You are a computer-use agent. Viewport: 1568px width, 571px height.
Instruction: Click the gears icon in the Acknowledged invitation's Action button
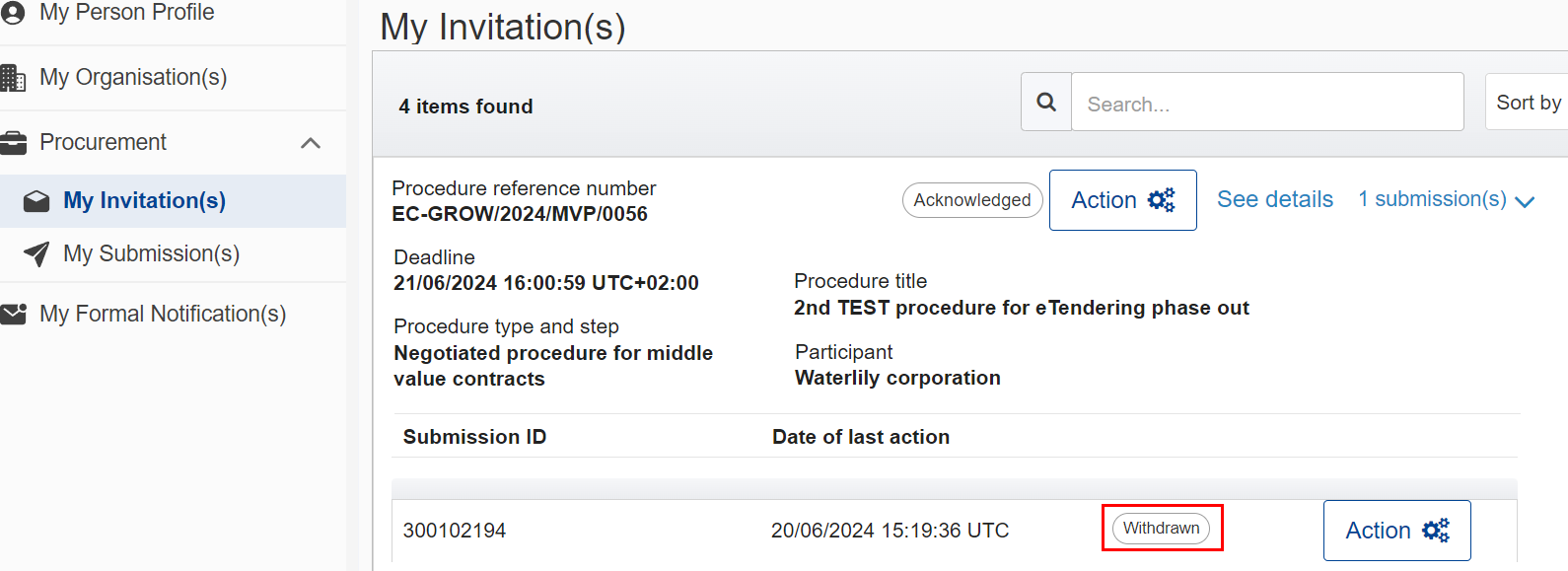(1161, 200)
